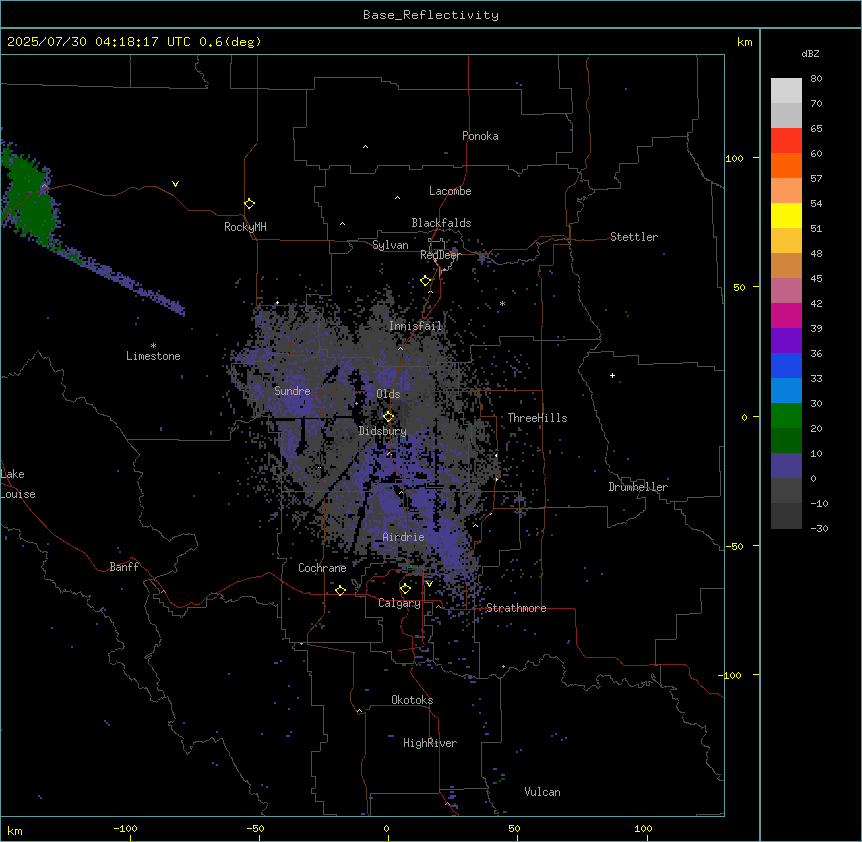Click the Stettler label
Viewport: 862px width, 842px height.
click(x=634, y=237)
